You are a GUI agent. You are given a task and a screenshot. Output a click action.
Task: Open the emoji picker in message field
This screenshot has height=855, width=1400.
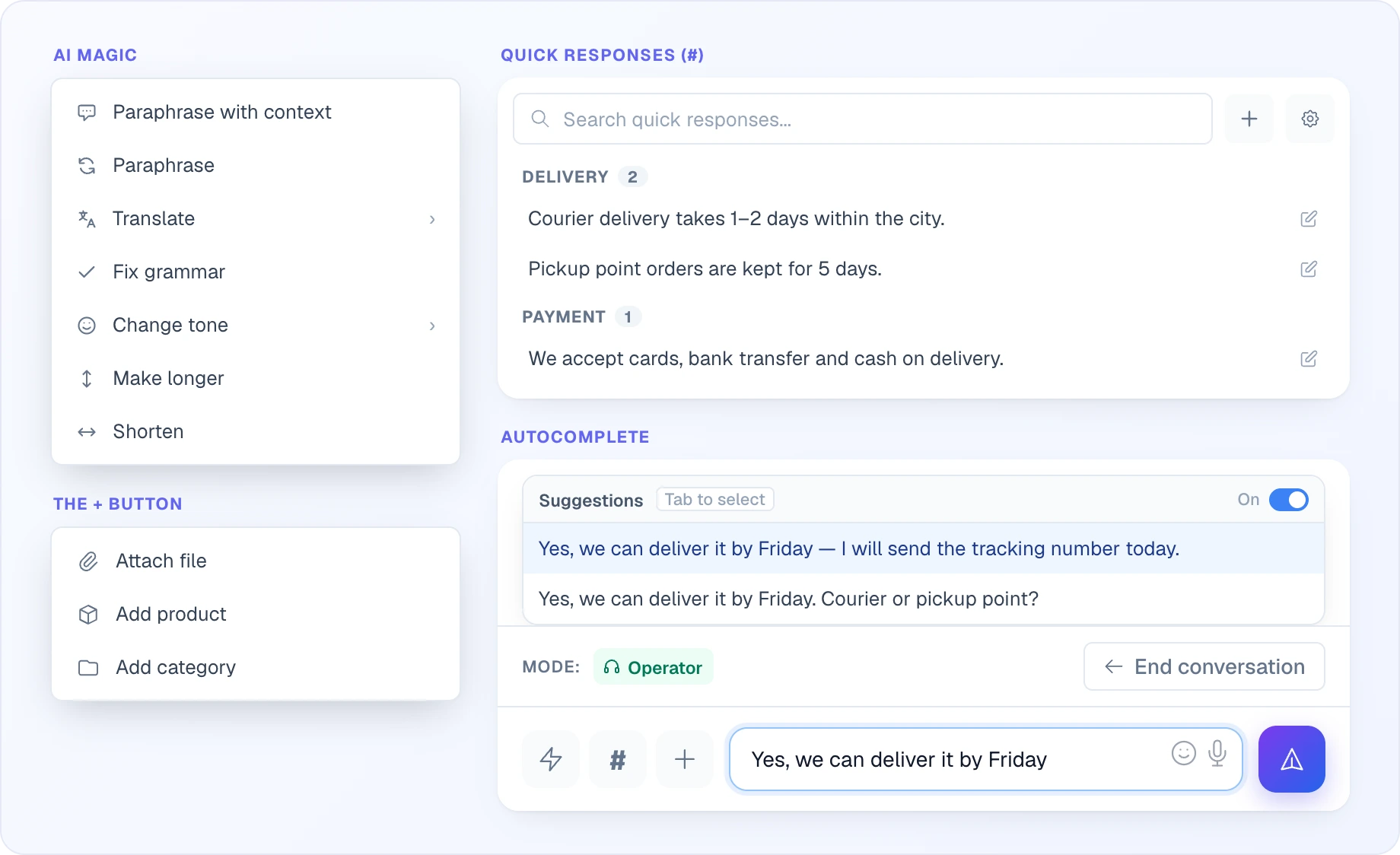click(1184, 753)
